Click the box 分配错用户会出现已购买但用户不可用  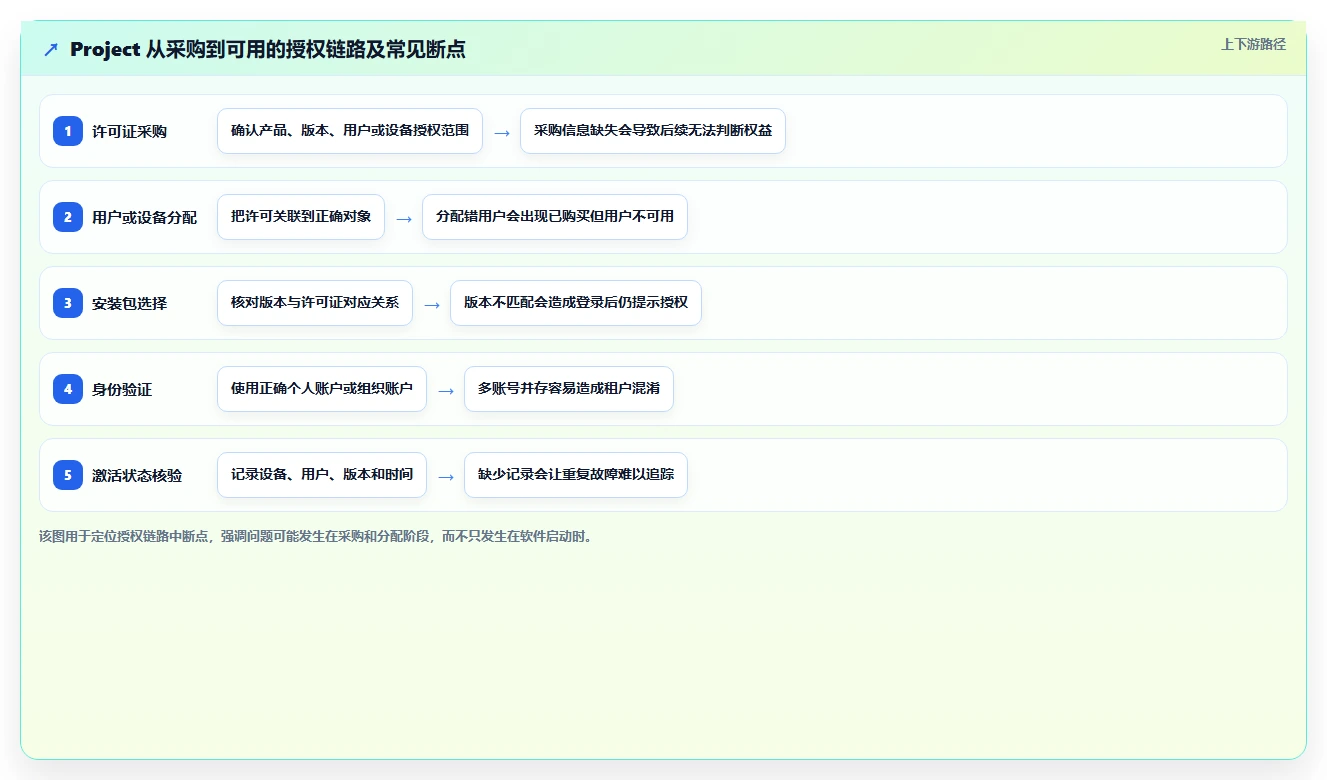point(555,217)
